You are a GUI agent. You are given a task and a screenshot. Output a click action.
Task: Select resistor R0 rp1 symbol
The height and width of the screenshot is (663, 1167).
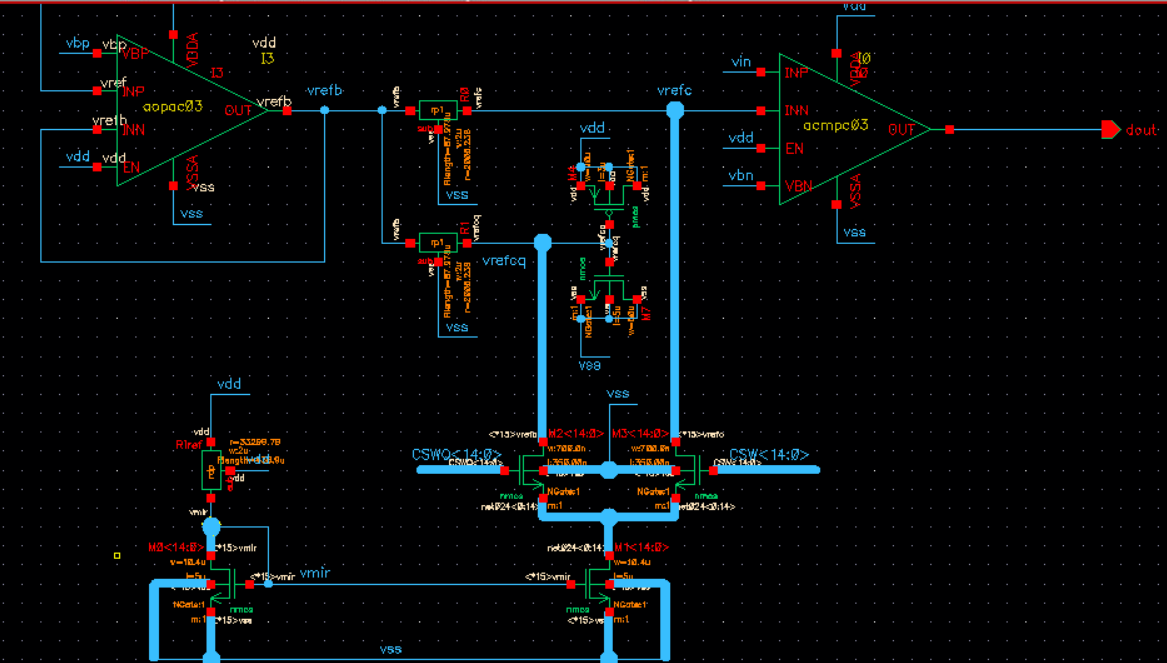[x=438, y=110]
